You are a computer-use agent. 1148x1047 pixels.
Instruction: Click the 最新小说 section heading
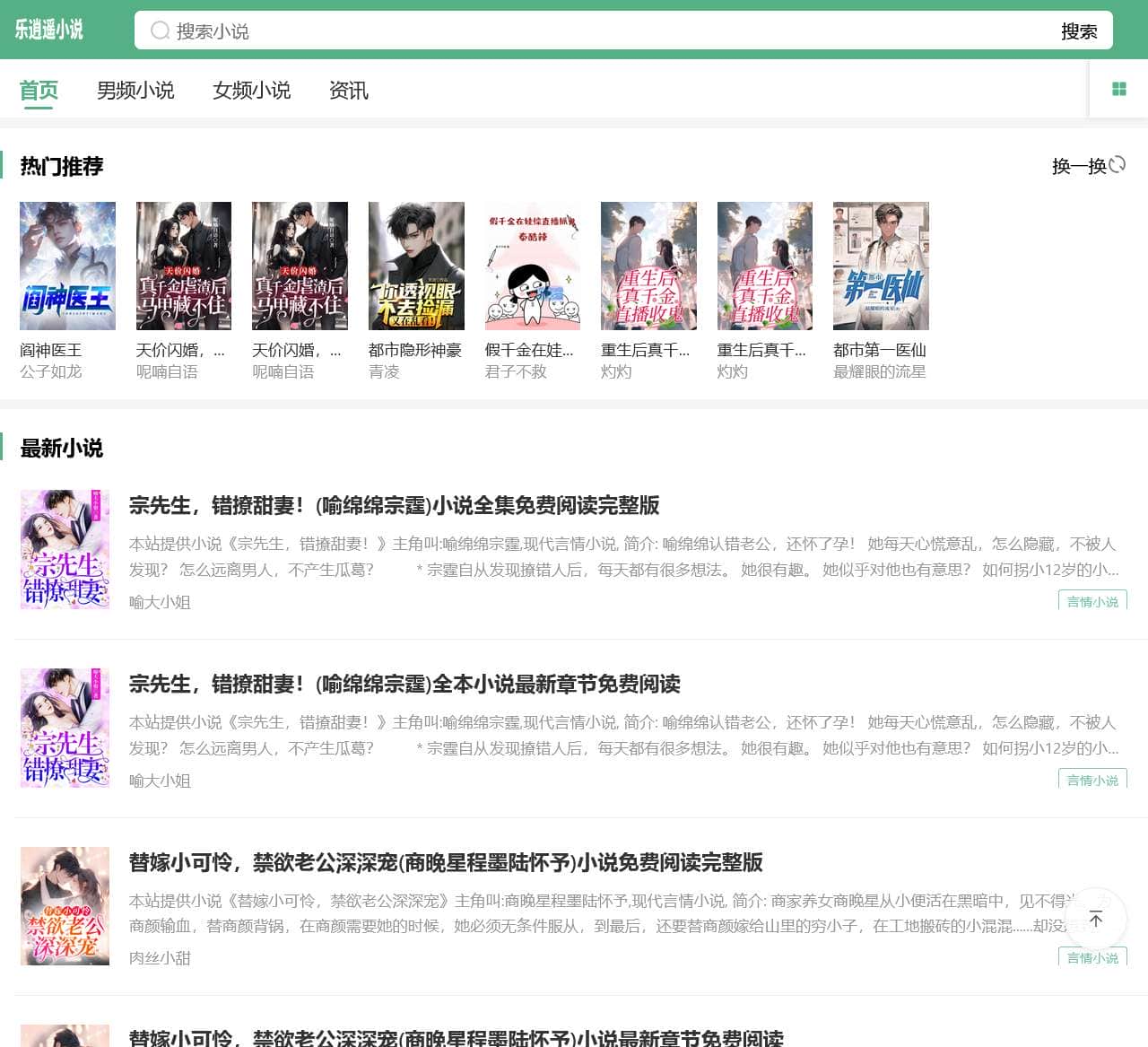point(62,448)
